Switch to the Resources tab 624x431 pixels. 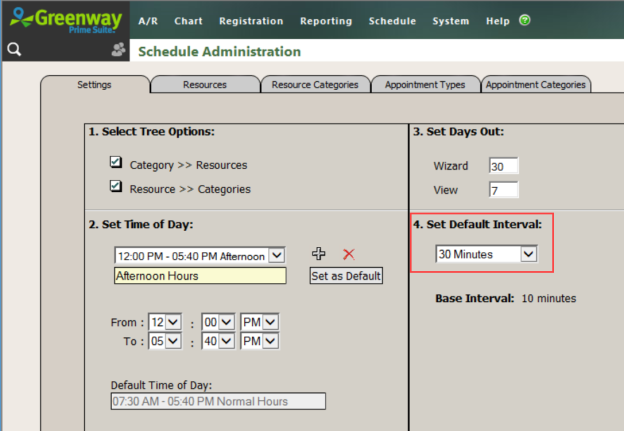(x=204, y=85)
